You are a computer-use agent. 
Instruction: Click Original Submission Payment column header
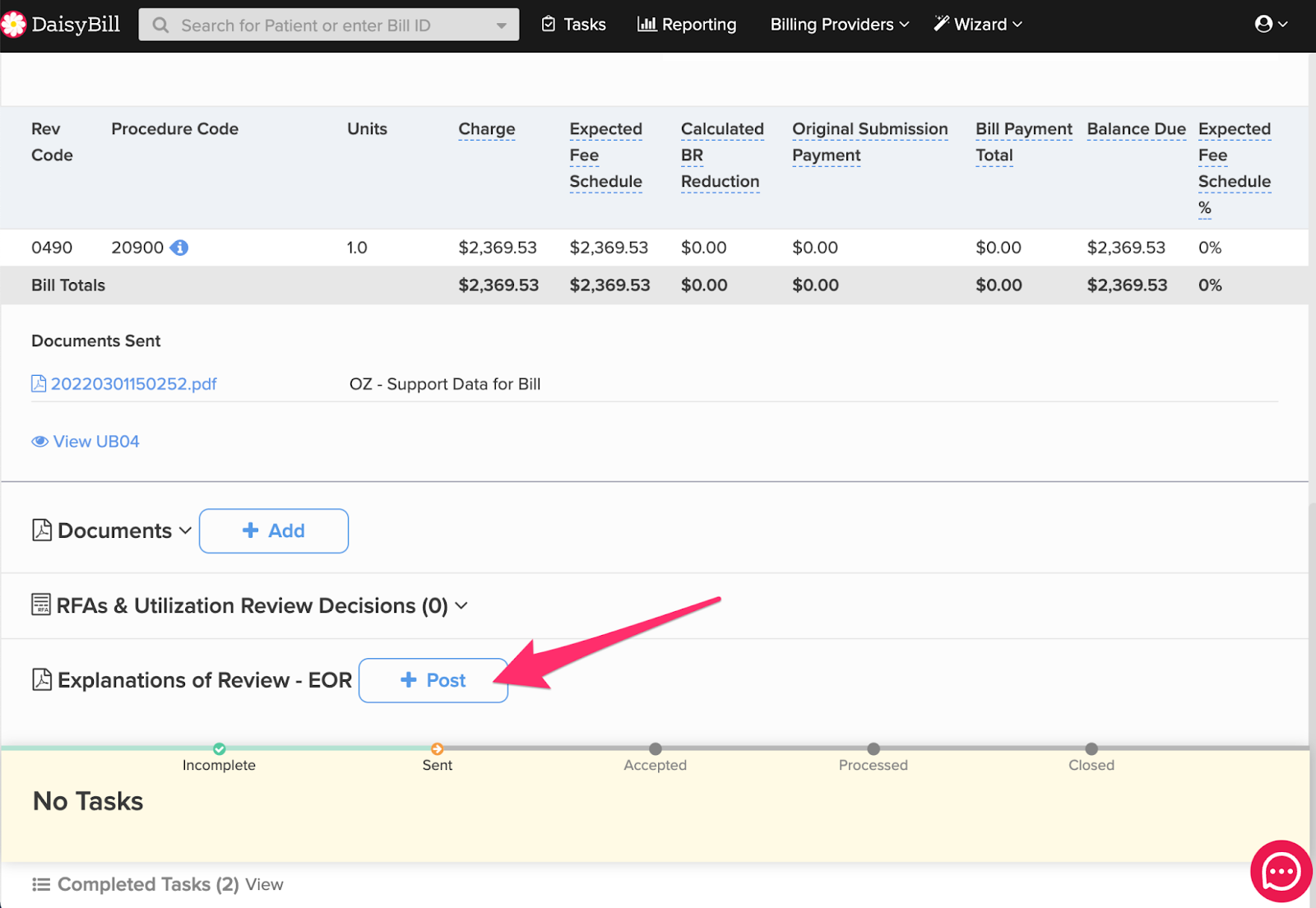(869, 142)
